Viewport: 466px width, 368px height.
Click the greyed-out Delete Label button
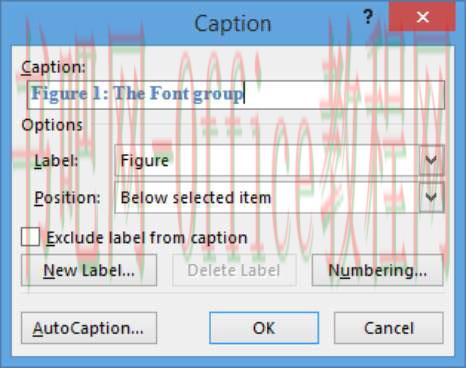click(x=234, y=270)
